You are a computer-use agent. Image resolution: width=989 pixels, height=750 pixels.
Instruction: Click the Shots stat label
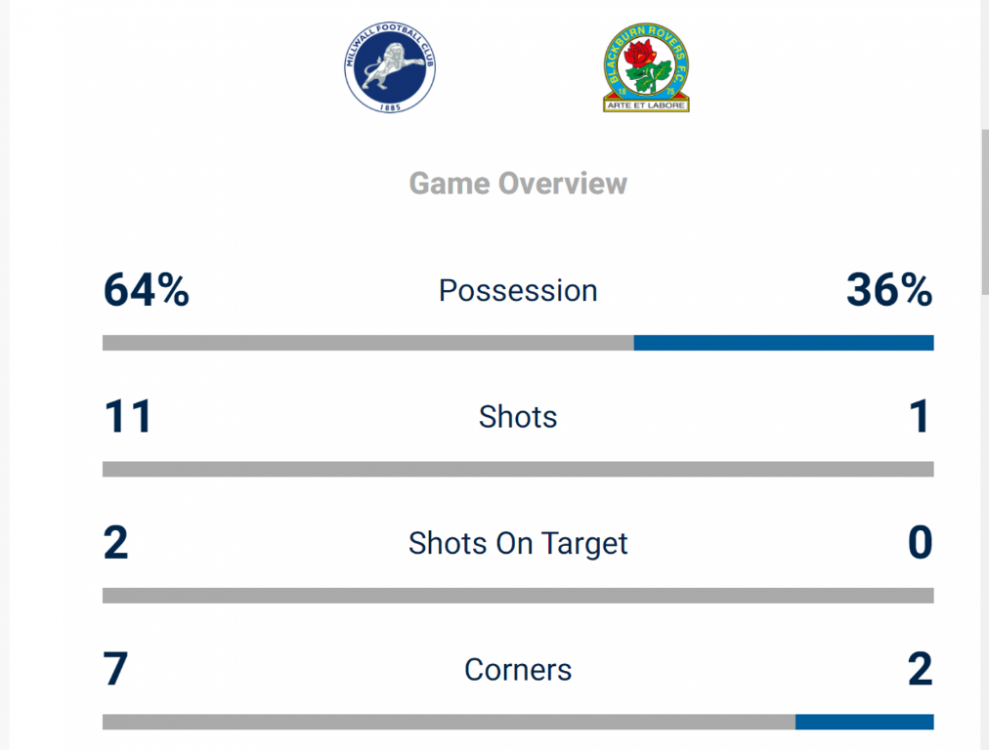[518, 417]
